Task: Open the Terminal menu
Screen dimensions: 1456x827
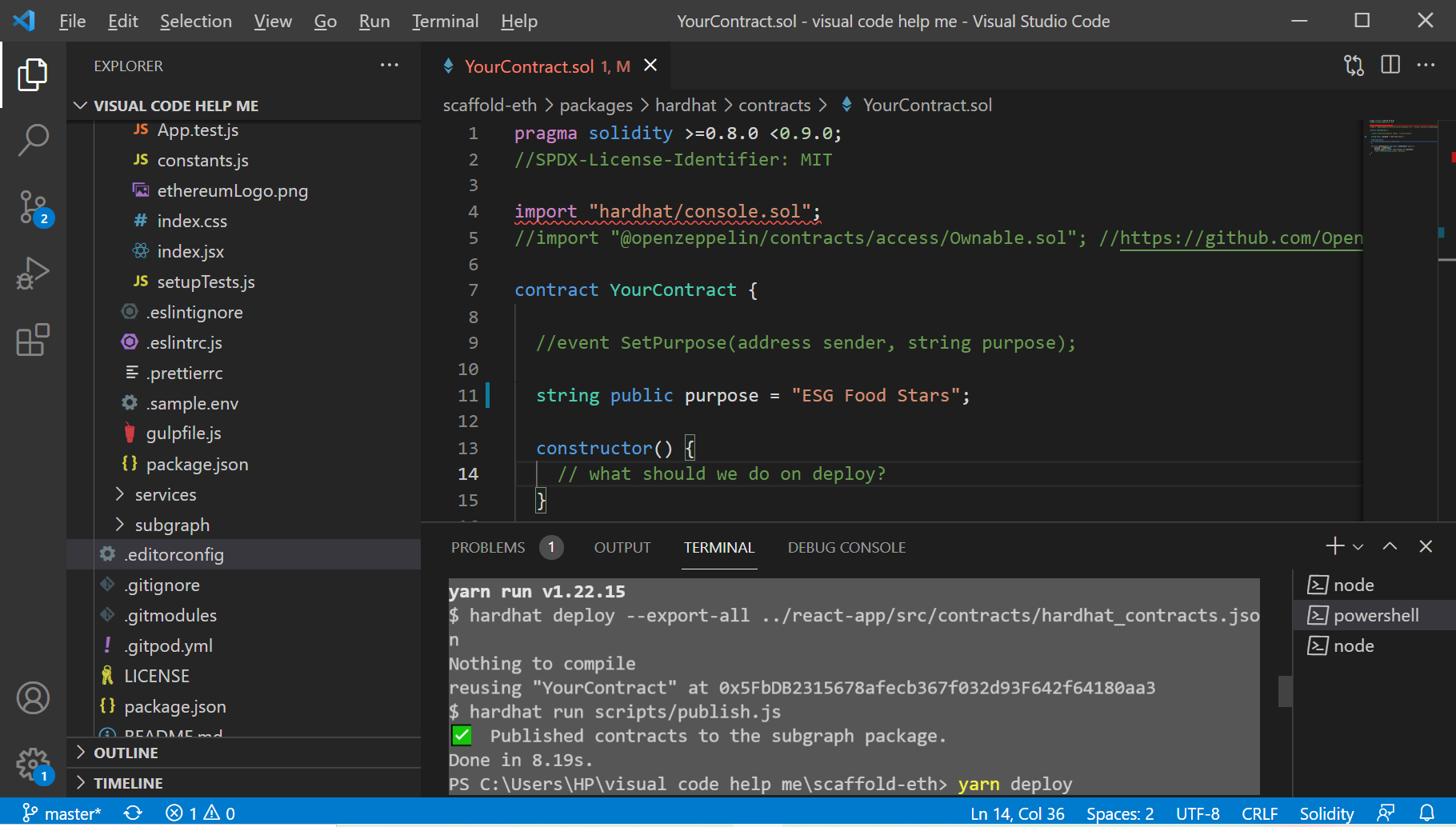Action: click(446, 22)
